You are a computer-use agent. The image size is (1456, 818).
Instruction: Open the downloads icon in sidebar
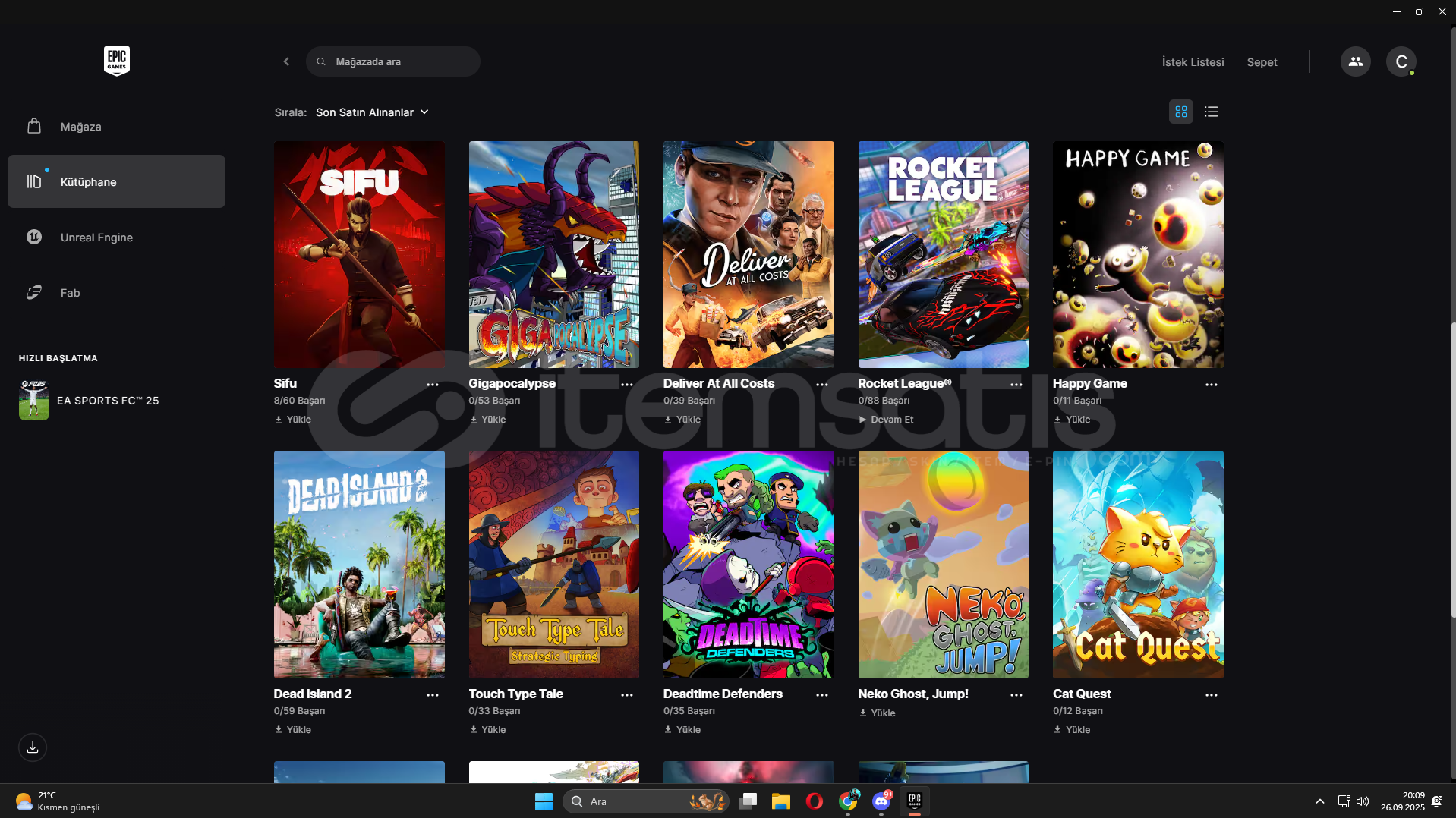point(33,747)
